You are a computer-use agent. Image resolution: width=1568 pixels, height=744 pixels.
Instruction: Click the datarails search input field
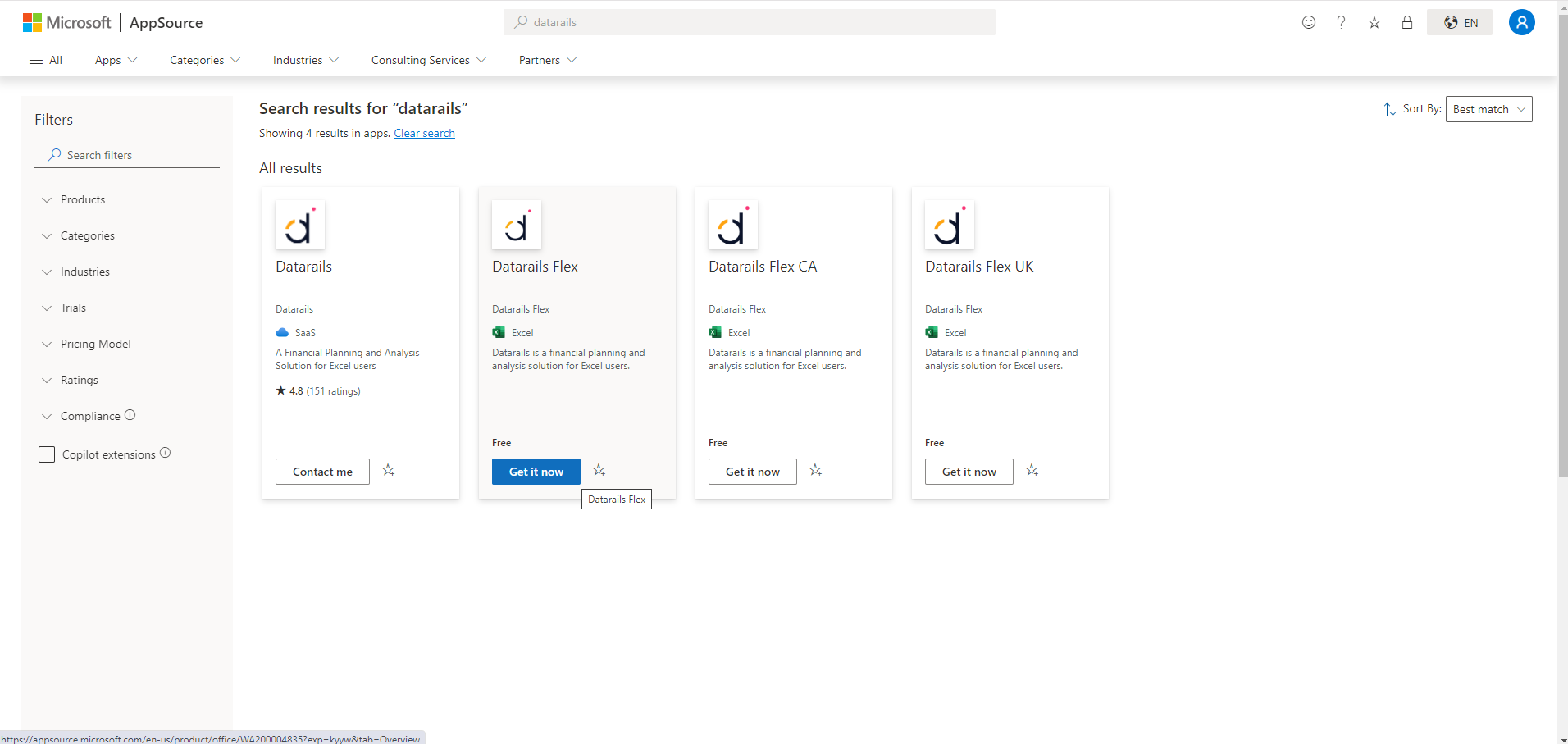750,22
